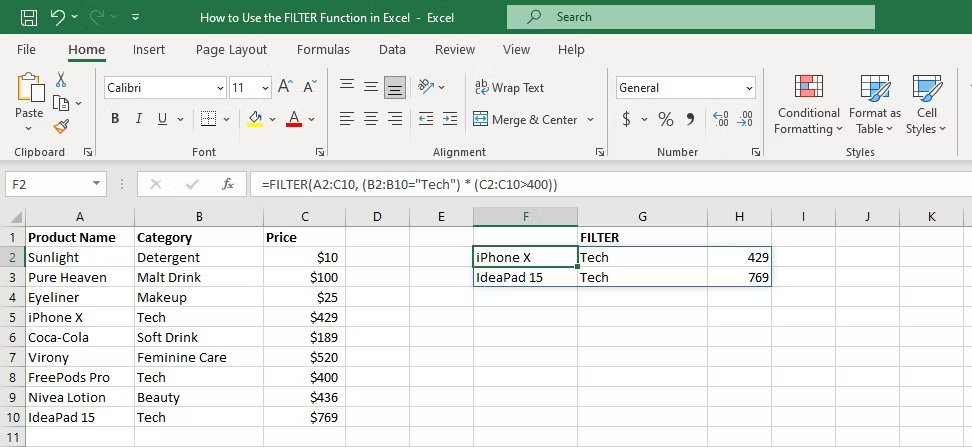Click the Orientation text angle icon
The height and width of the screenshot is (447, 972).
click(x=426, y=87)
